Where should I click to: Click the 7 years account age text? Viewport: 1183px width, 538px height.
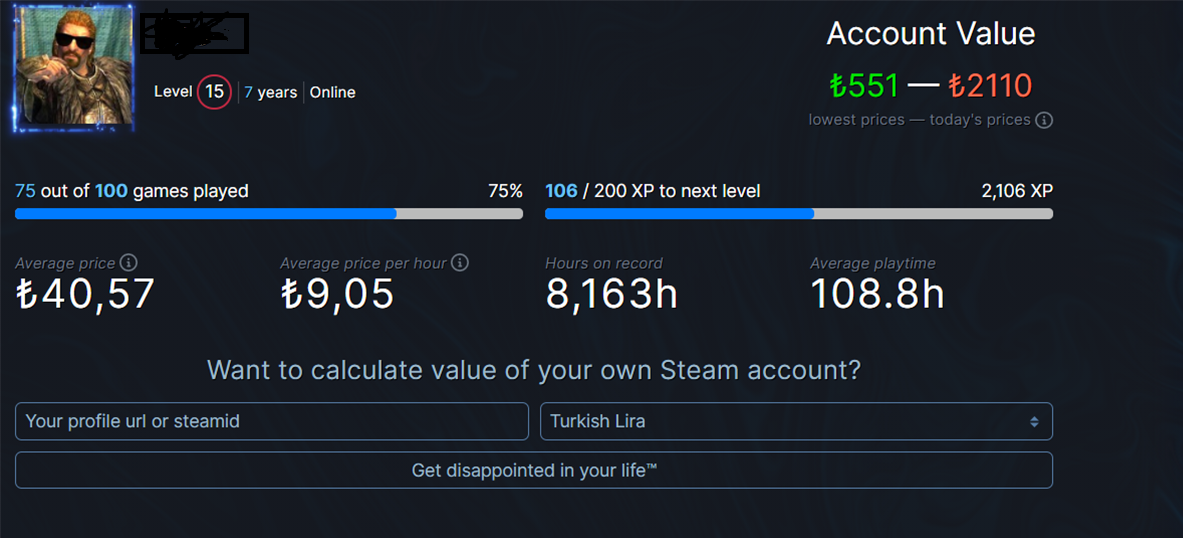[270, 93]
